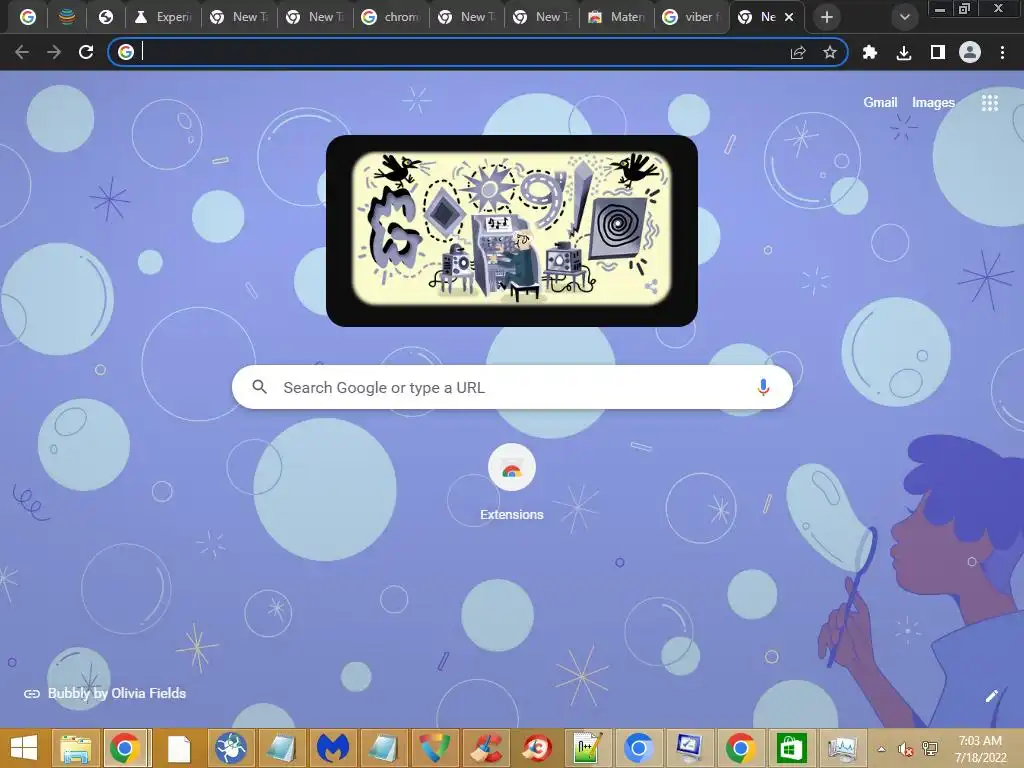The image size is (1024, 768).
Task: Close the active New Tab
Action: [x=789, y=17]
